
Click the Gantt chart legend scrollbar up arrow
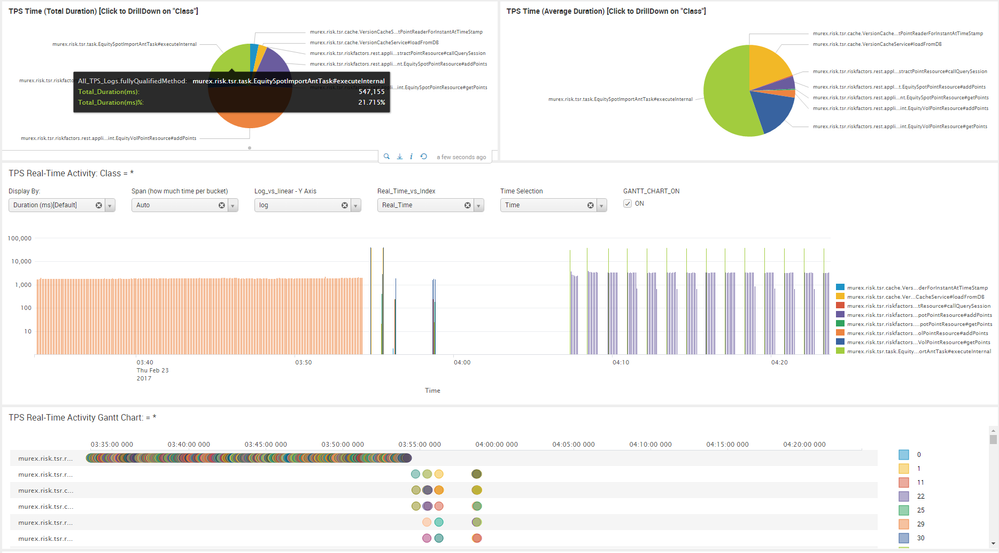point(993,438)
